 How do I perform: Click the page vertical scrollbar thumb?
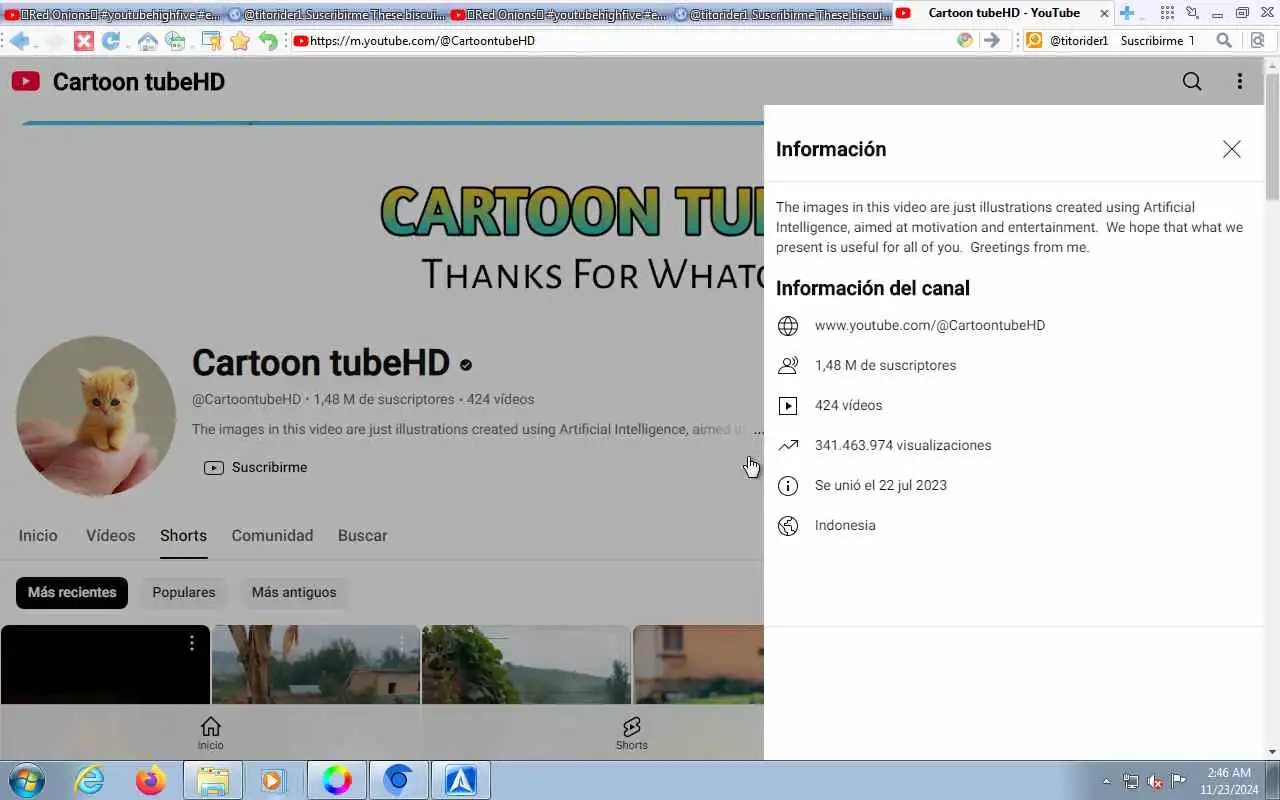point(1272,135)
